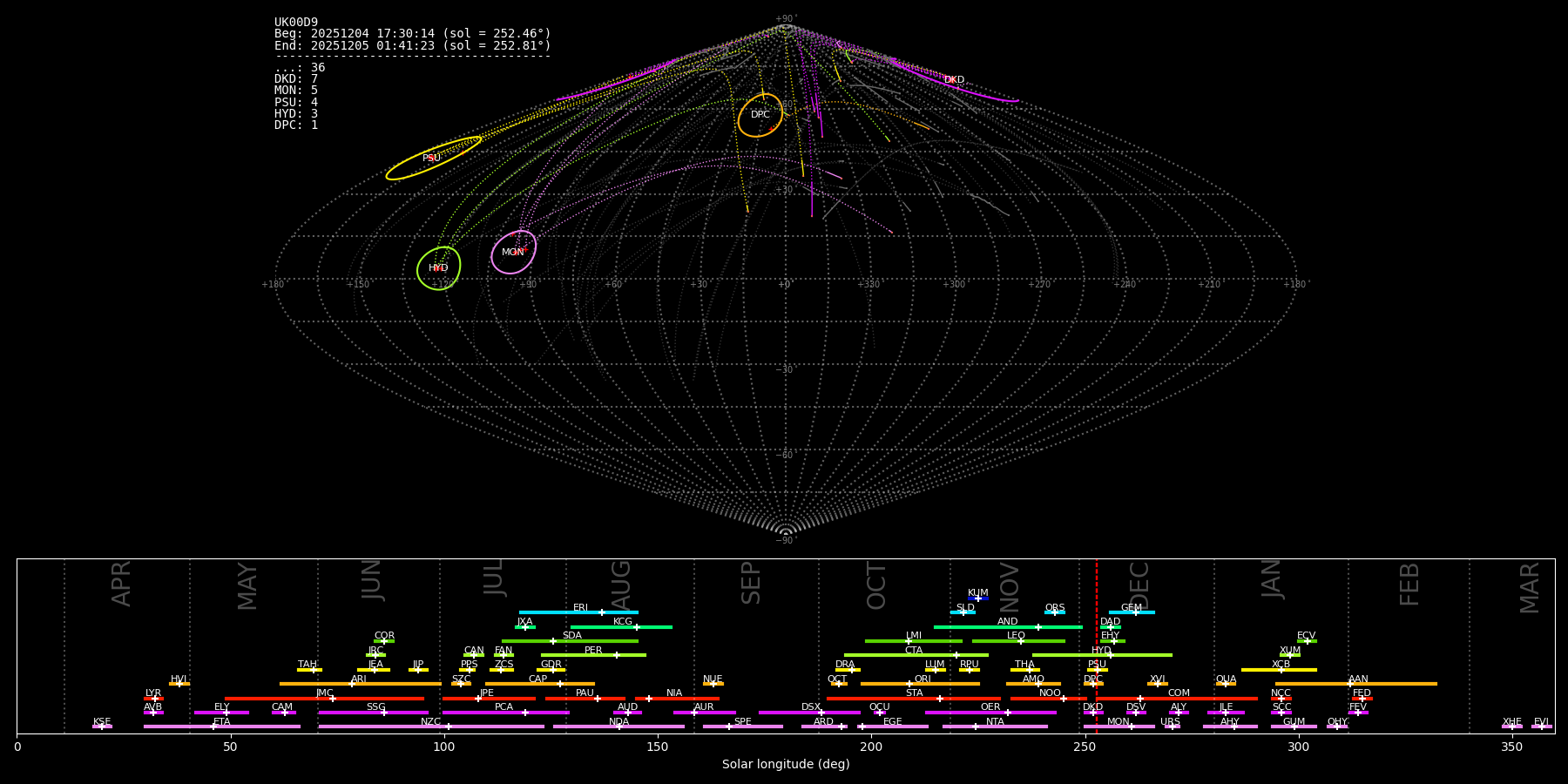
Task: Select the PER shower bar in timeline
Action: pos(593,655)
